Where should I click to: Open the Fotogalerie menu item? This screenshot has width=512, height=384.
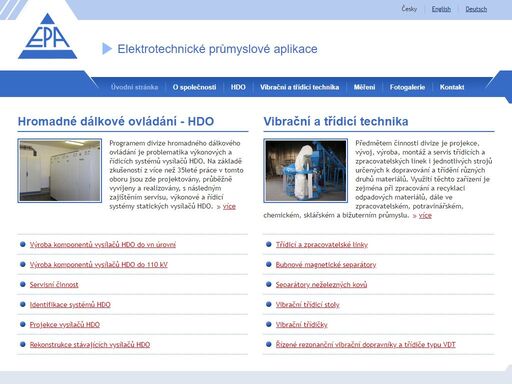(407, 87)
